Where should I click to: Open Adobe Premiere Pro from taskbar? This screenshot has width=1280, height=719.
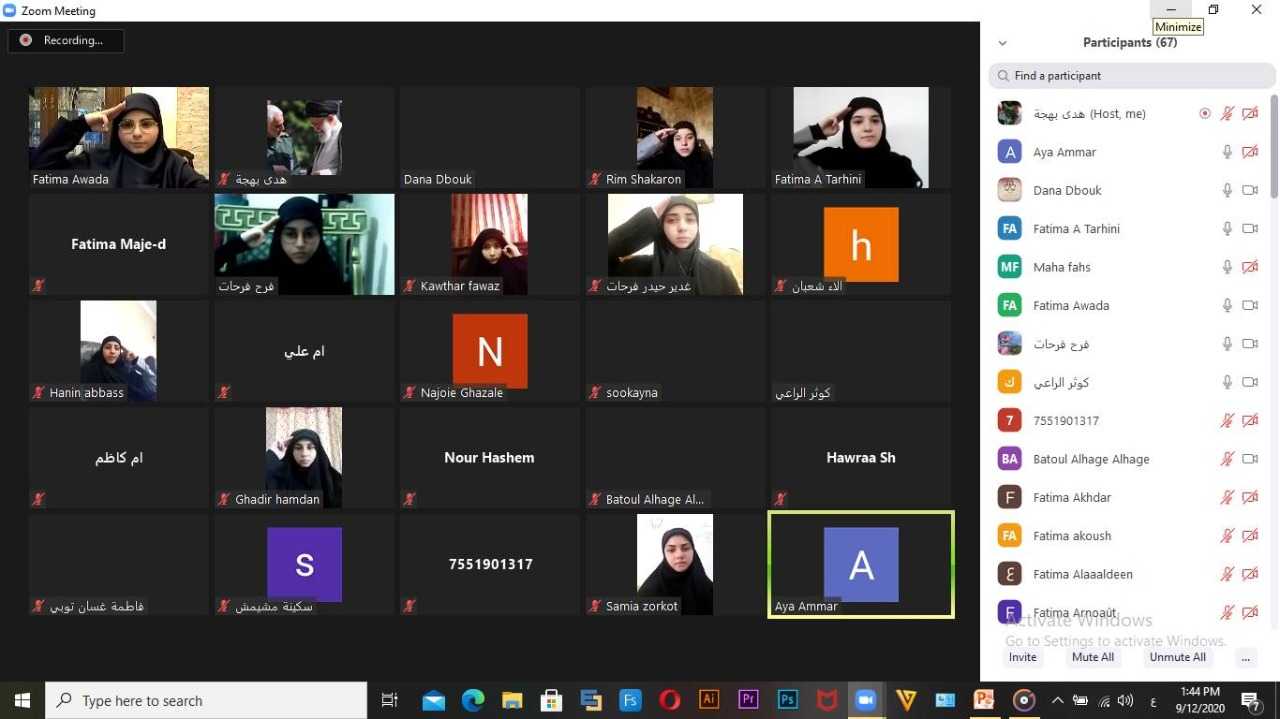pyautogui.click(x=747, y=700)
